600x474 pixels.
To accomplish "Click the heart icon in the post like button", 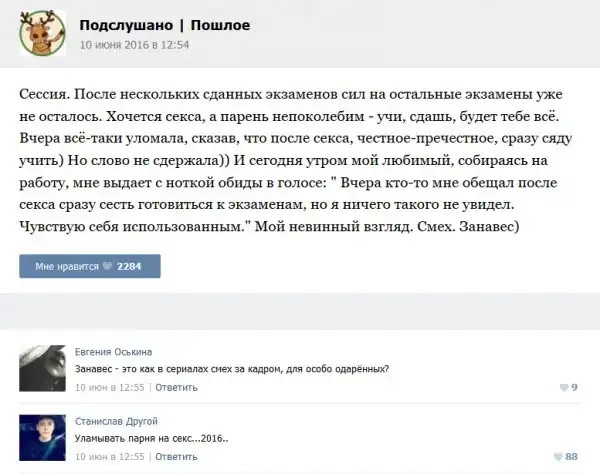I will (109, 267).
